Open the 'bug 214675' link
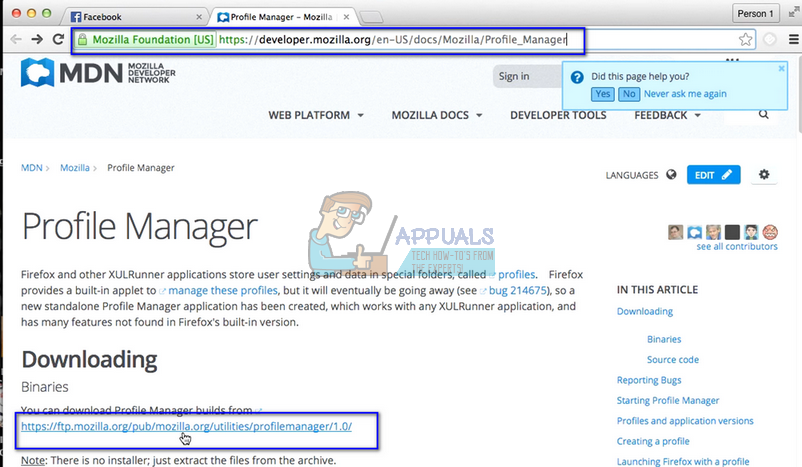This screenshot has height=467, width=802. point(518,291)
